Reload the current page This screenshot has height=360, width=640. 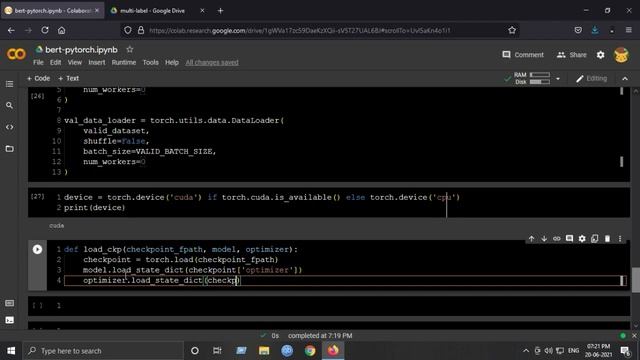point(45,30)
